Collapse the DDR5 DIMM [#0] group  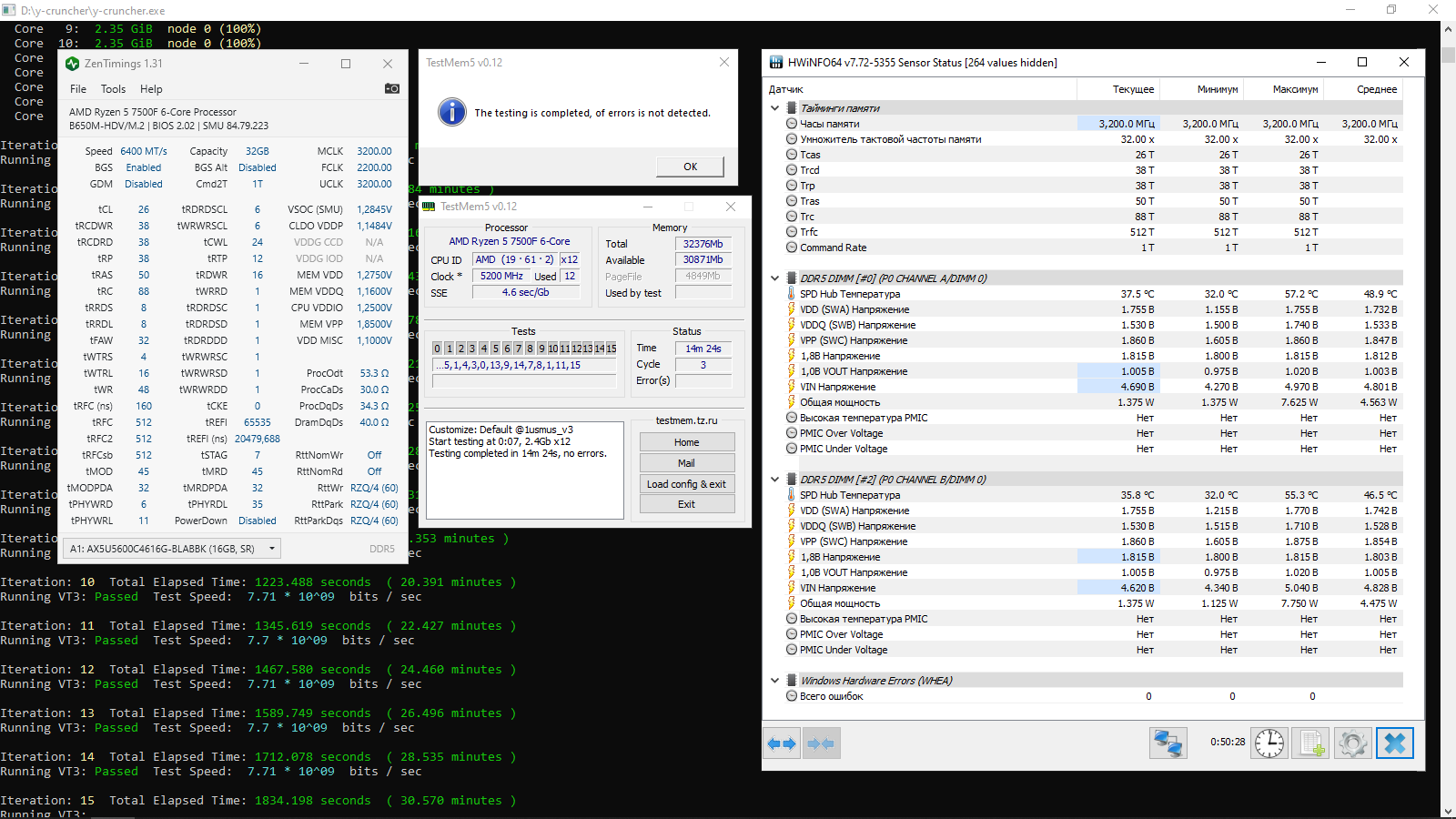pos(775,278)
